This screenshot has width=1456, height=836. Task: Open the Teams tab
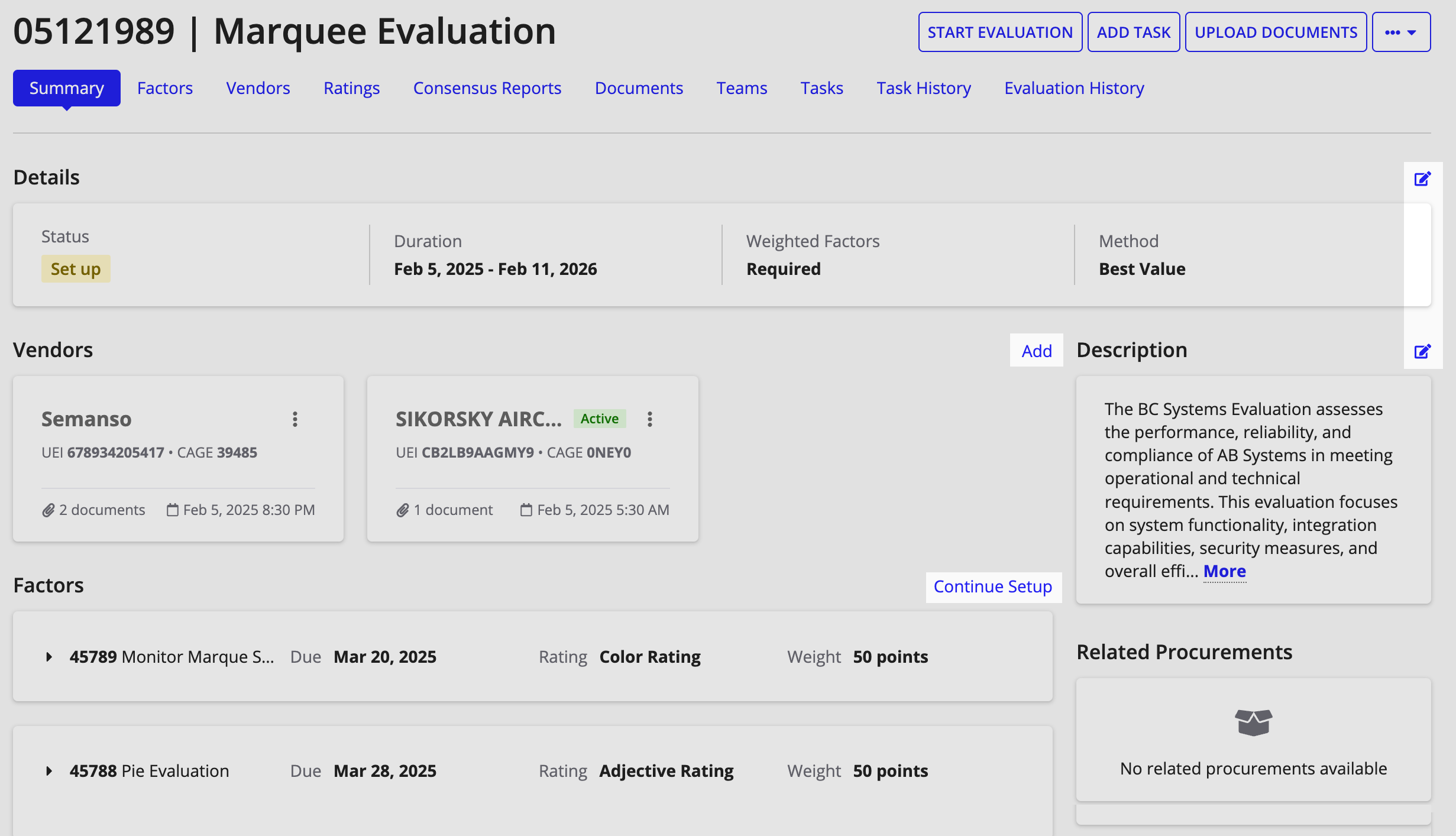pos(742,88)
